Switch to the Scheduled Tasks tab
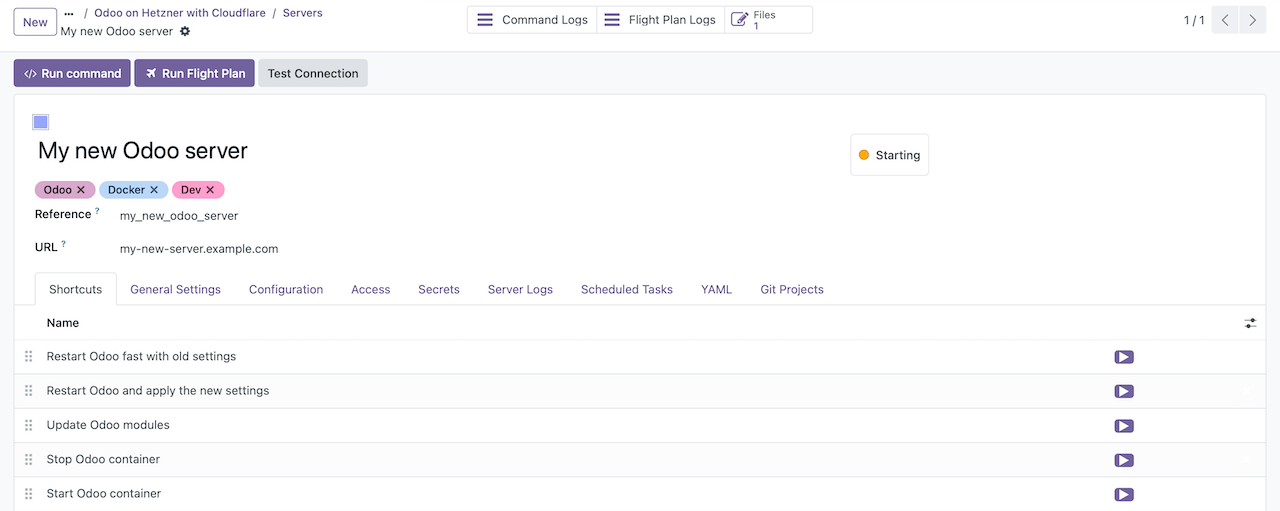Image resolution: width=1280 pixels, height=511 pixels. pyautogui.click(x=627, y=289)
